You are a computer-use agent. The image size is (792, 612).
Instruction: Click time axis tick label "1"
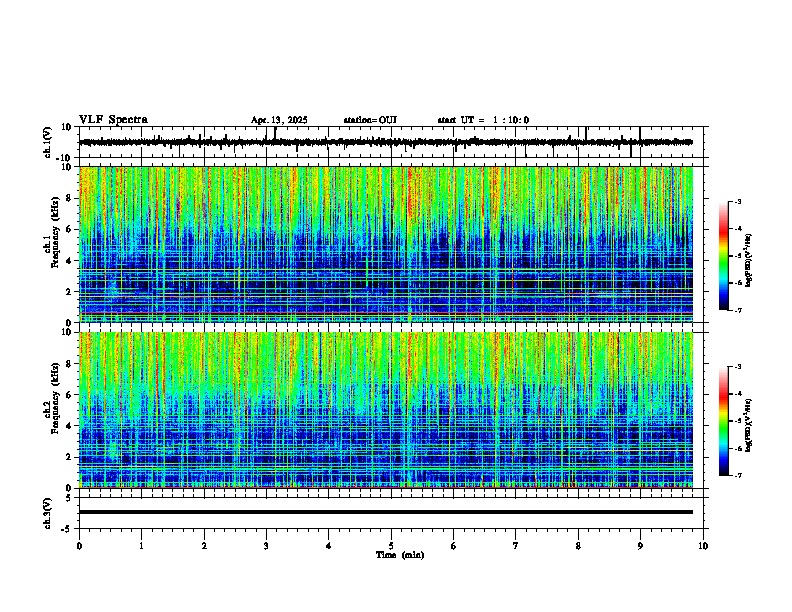point(141,546)
